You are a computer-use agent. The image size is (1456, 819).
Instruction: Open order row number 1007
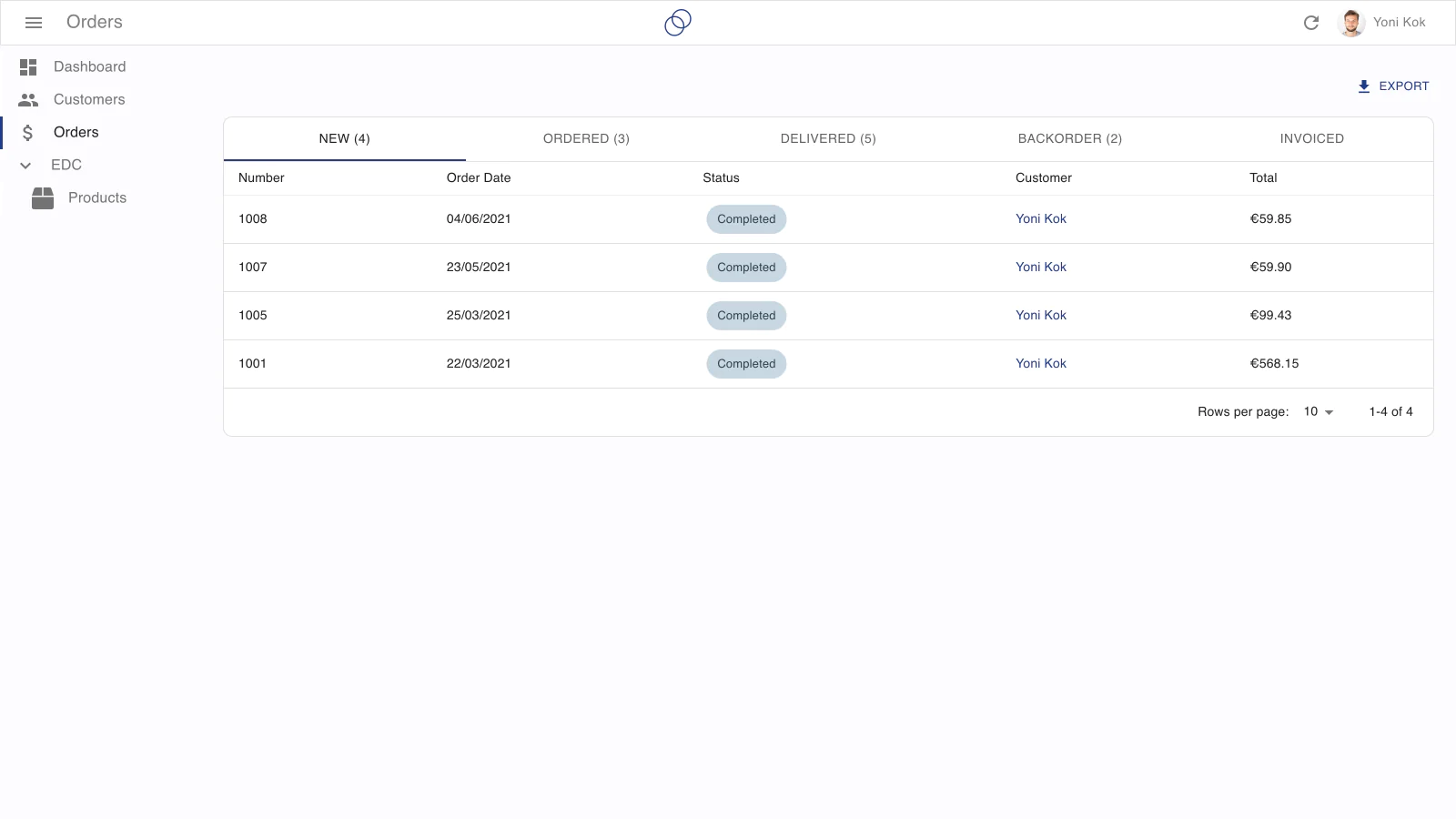point(253,268)
